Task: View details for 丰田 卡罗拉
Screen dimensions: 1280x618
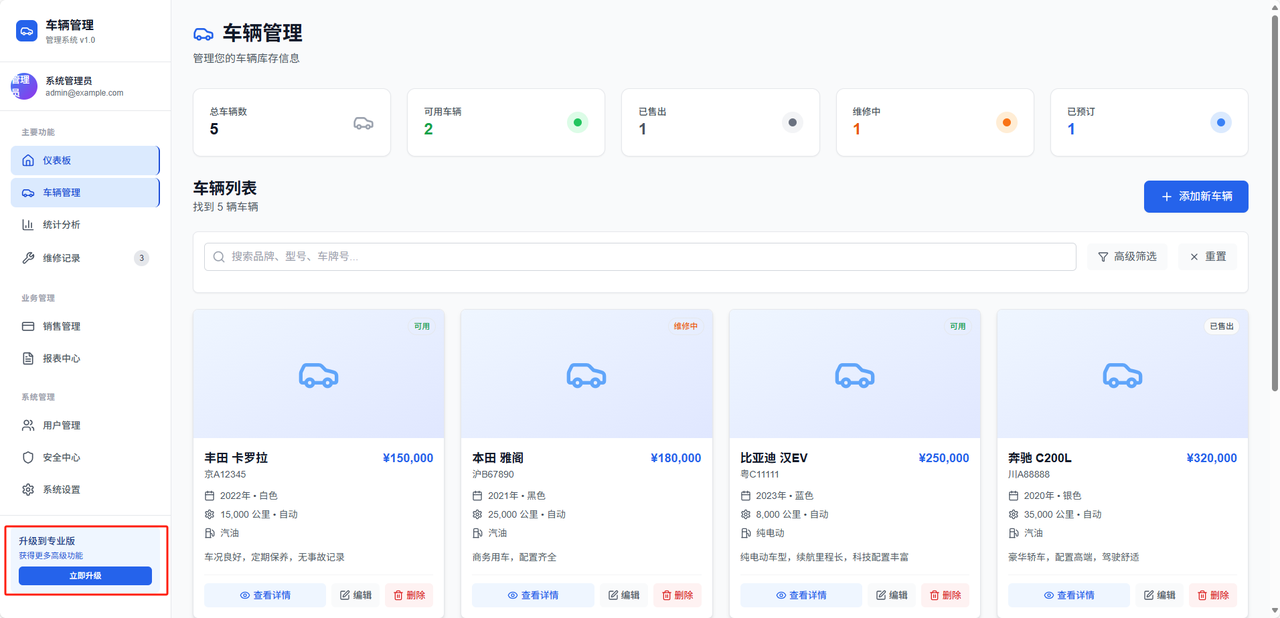Action: coord(265,595)
